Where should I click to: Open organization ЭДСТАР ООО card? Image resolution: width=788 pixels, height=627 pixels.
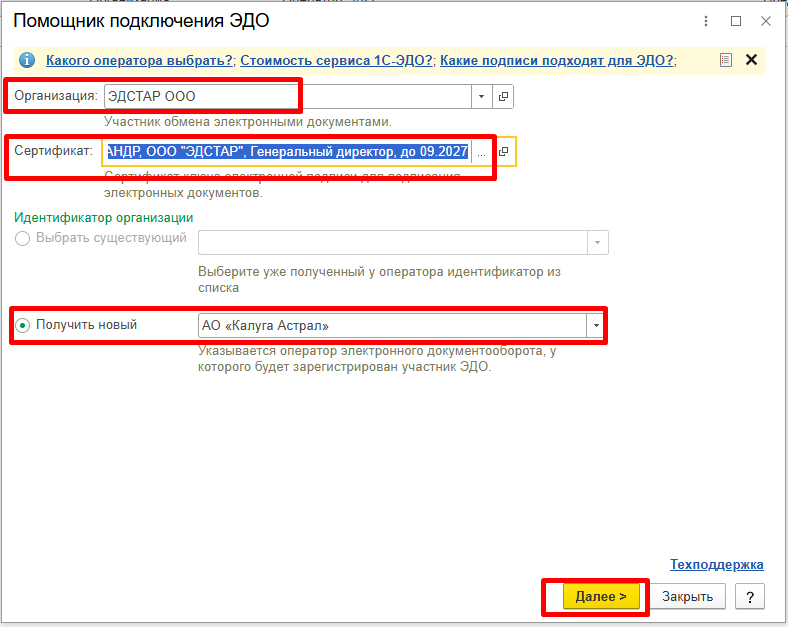[x=503, y=96]
